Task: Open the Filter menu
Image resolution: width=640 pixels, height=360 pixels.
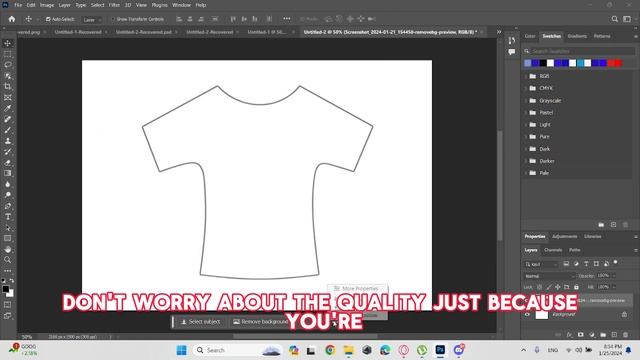Action: [114, 5]
